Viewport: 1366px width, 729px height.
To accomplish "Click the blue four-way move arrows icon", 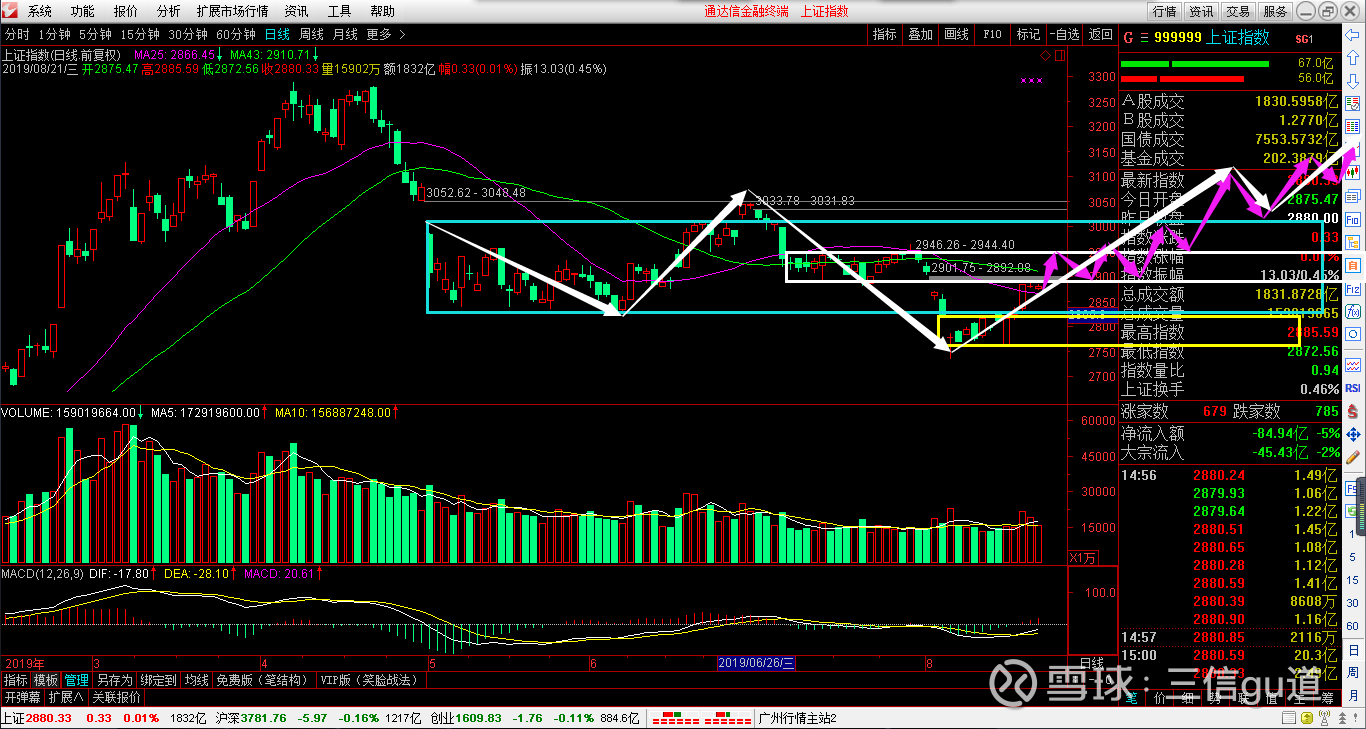I will tap(1351, 434).
